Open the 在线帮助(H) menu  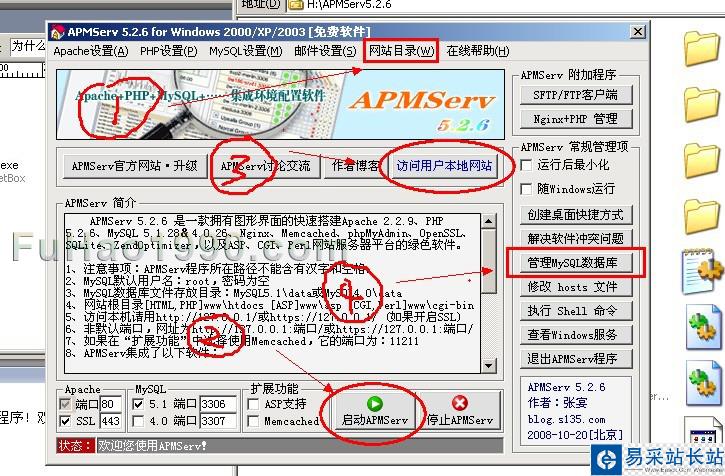tap(478, 51)
